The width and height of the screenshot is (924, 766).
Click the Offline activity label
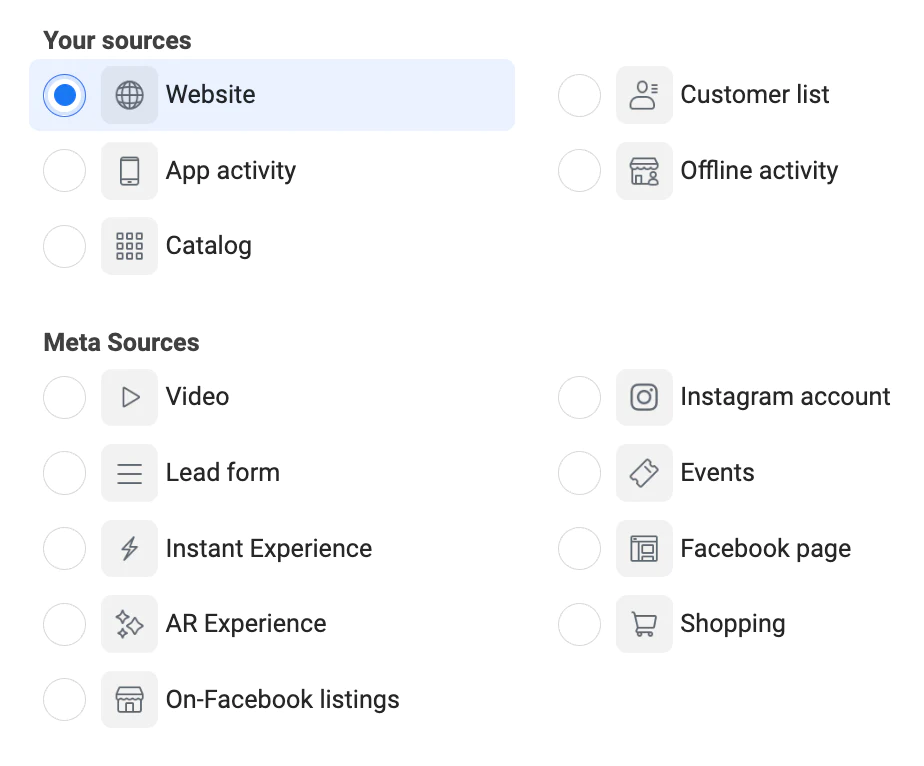pyautogui.click(x=759, y=171)
